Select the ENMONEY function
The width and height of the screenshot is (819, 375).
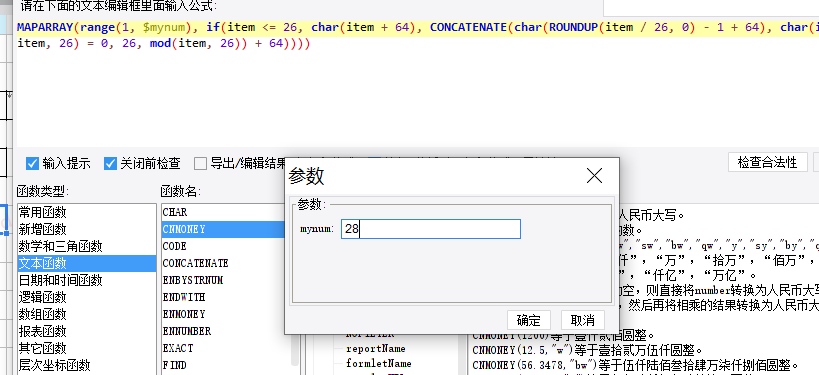pos(224,314)
